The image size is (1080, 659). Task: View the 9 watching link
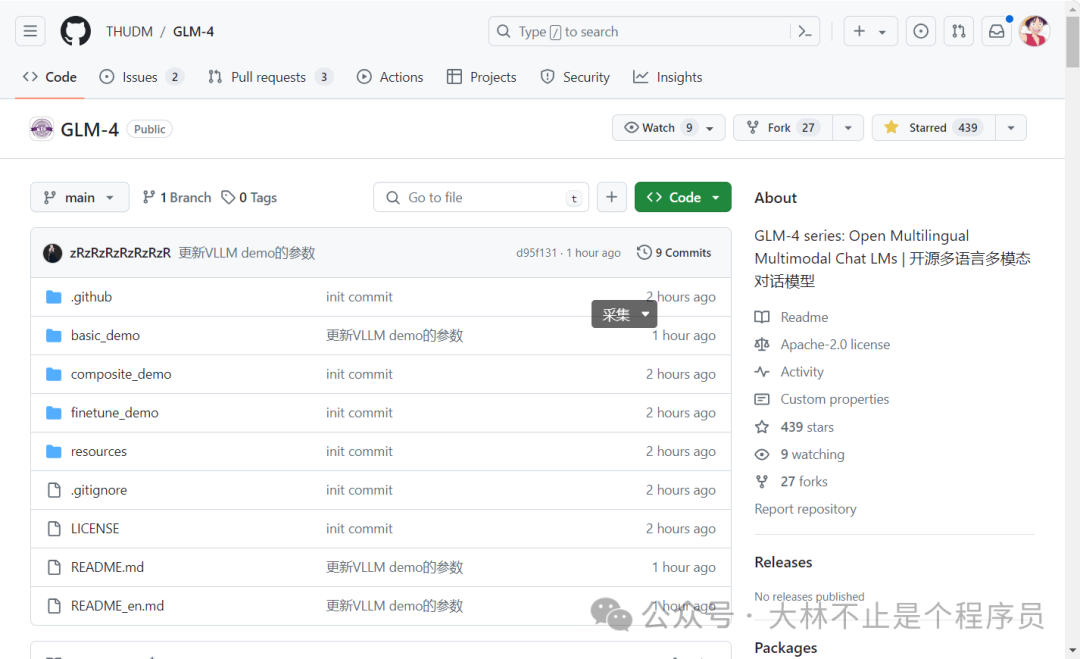coord(813,454)
